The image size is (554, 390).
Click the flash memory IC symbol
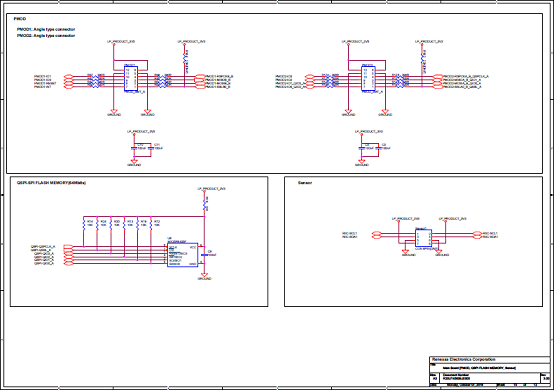click(x=183, y=255)
